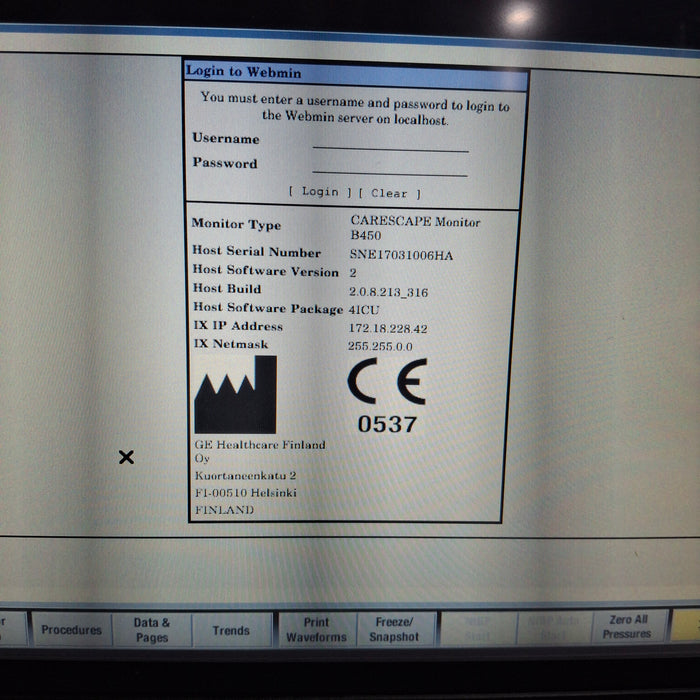Screen dimensions: 700x700
Task: Click the IX IP address '172.18.228.42'
Action: (388, 329)
